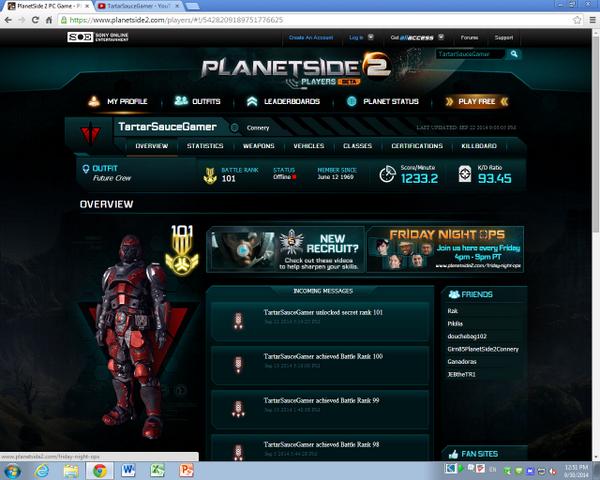Switch to the Certifications tab

click(417, 146)
